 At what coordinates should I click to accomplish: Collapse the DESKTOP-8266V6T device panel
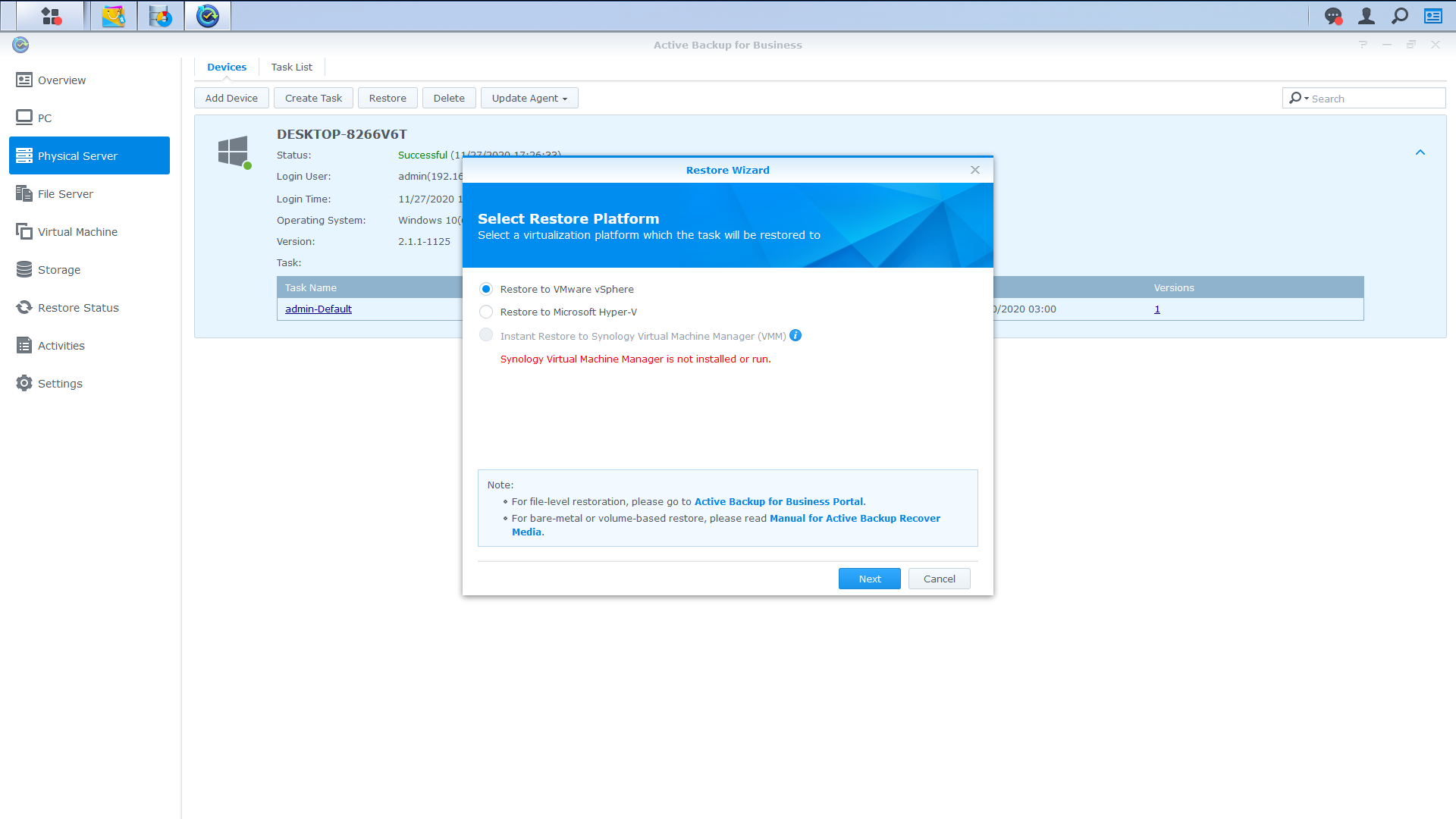point(1420,152)
